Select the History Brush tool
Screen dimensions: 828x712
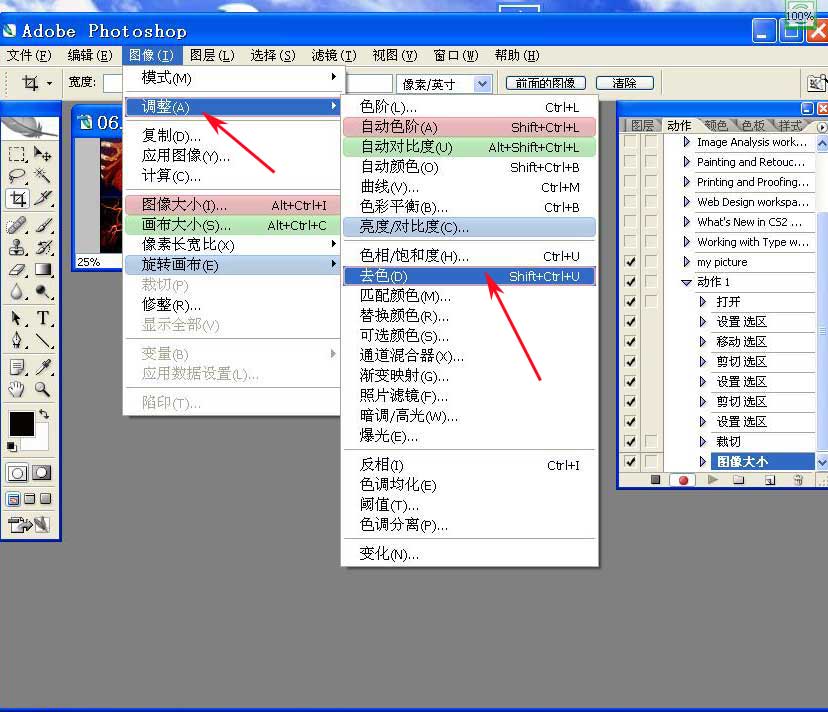(x=42, y=247)
